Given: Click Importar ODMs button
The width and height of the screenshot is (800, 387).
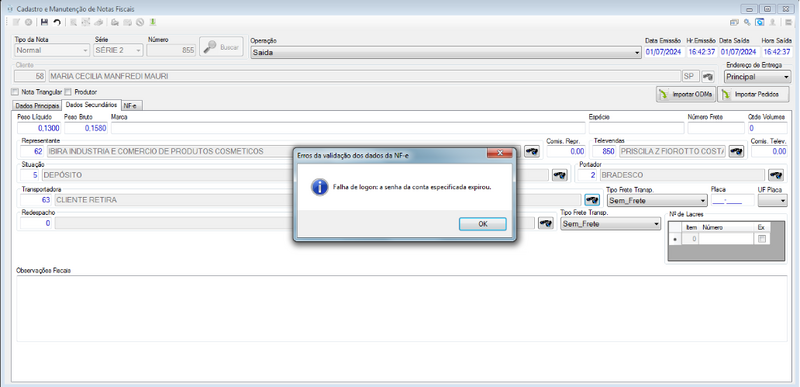Looking at the screenshot, I should pyautogui.click(x=686, y=94).
